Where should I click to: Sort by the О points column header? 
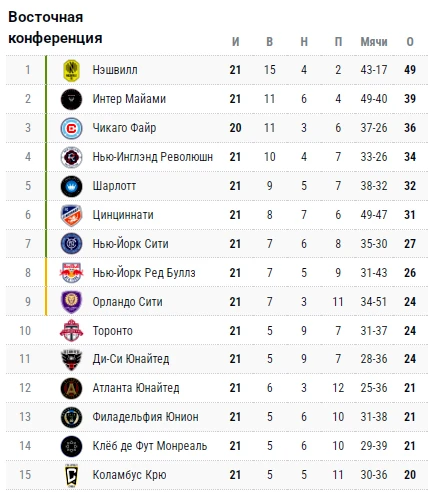[410, 42]
